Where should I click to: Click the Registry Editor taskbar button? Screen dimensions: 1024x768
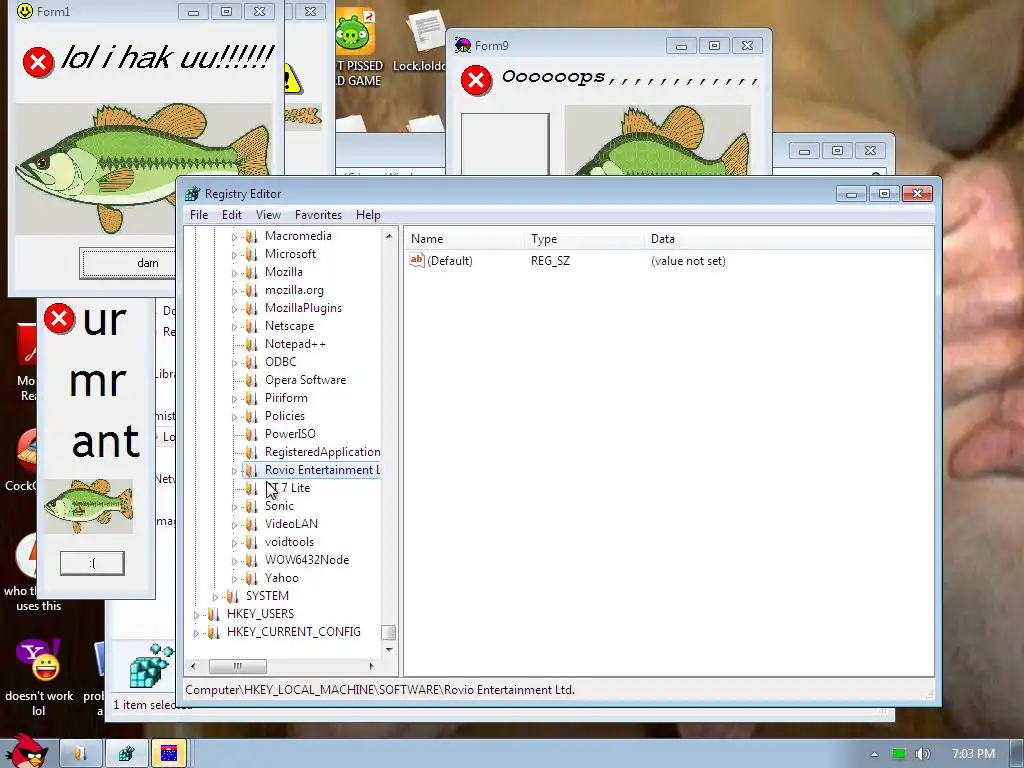126,754
